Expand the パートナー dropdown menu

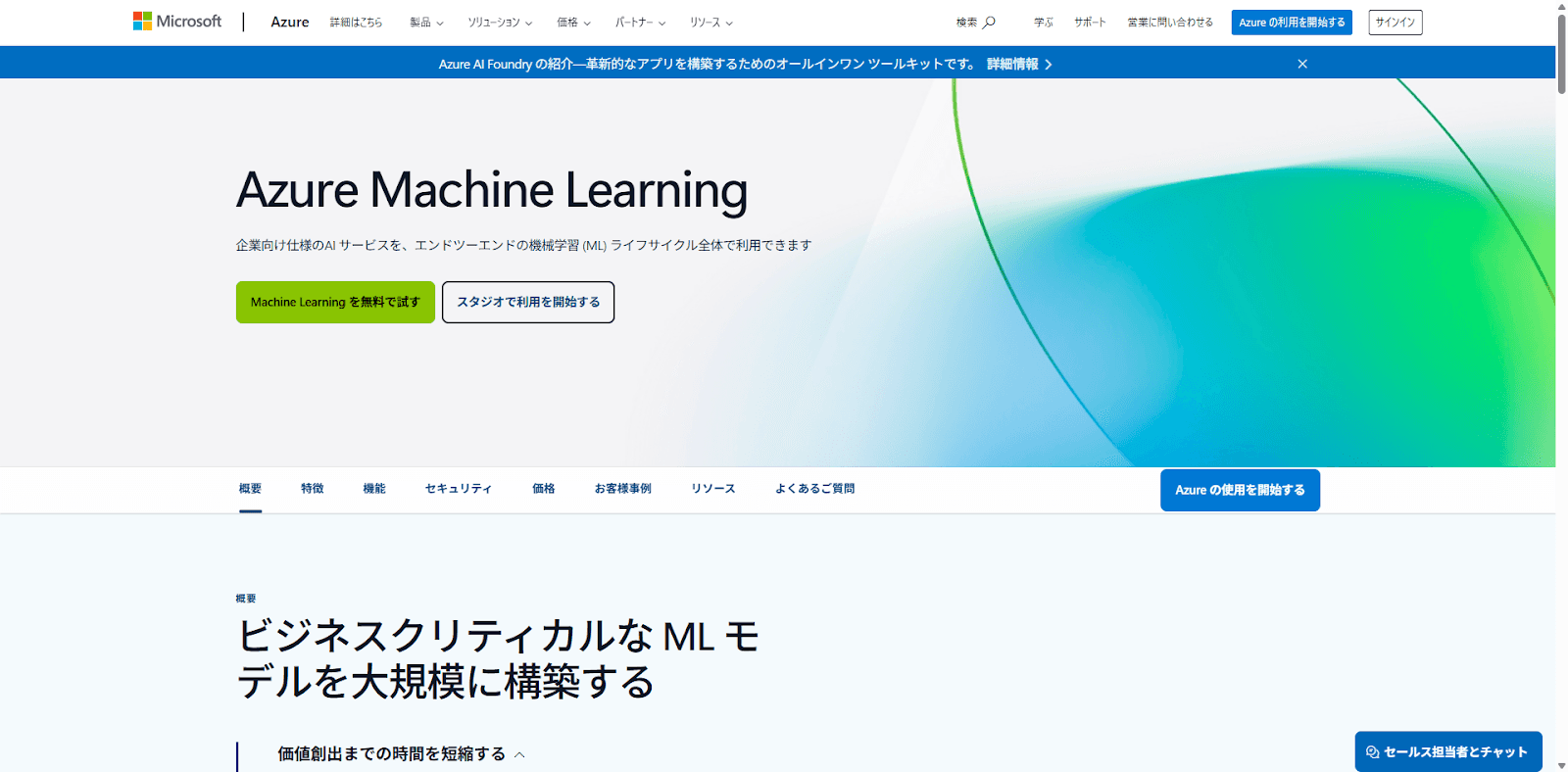click(x=640, y=23)
